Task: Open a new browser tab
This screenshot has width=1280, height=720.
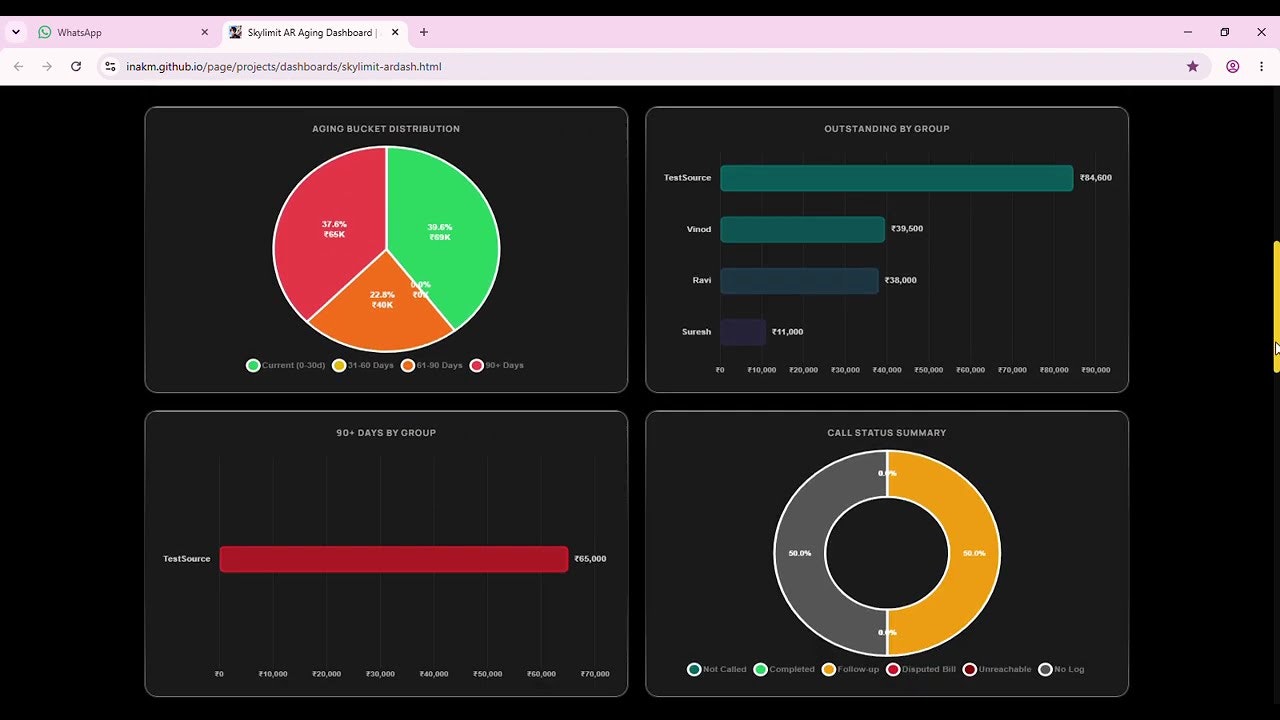Action: pos(424,32)
